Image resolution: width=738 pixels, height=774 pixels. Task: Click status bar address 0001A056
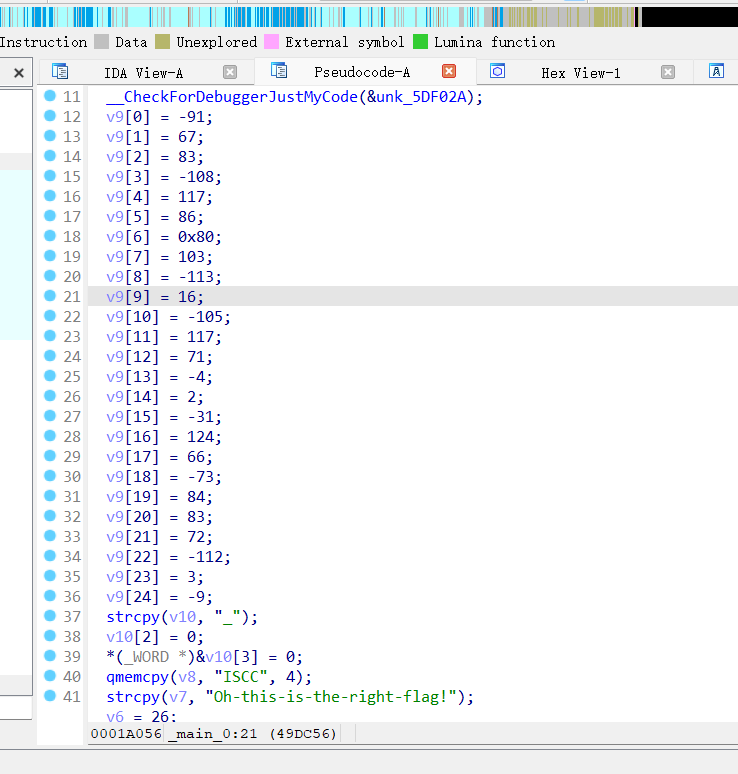[x=126, y=734]
